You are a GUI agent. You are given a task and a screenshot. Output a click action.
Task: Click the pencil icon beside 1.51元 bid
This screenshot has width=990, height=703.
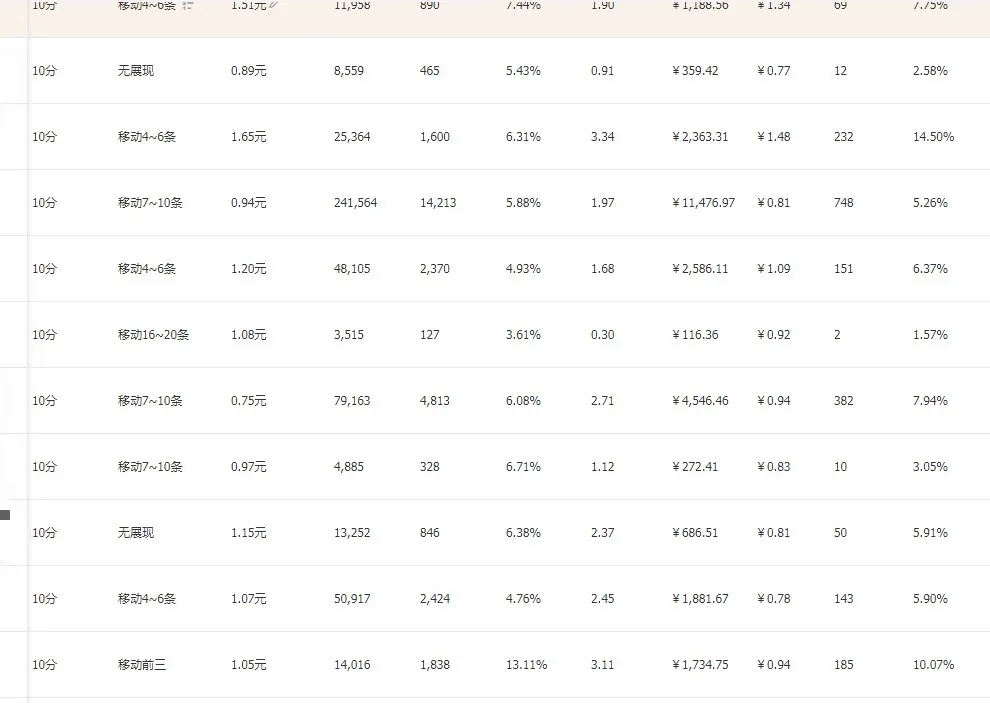pyautogui.click(x=273, y=5)
